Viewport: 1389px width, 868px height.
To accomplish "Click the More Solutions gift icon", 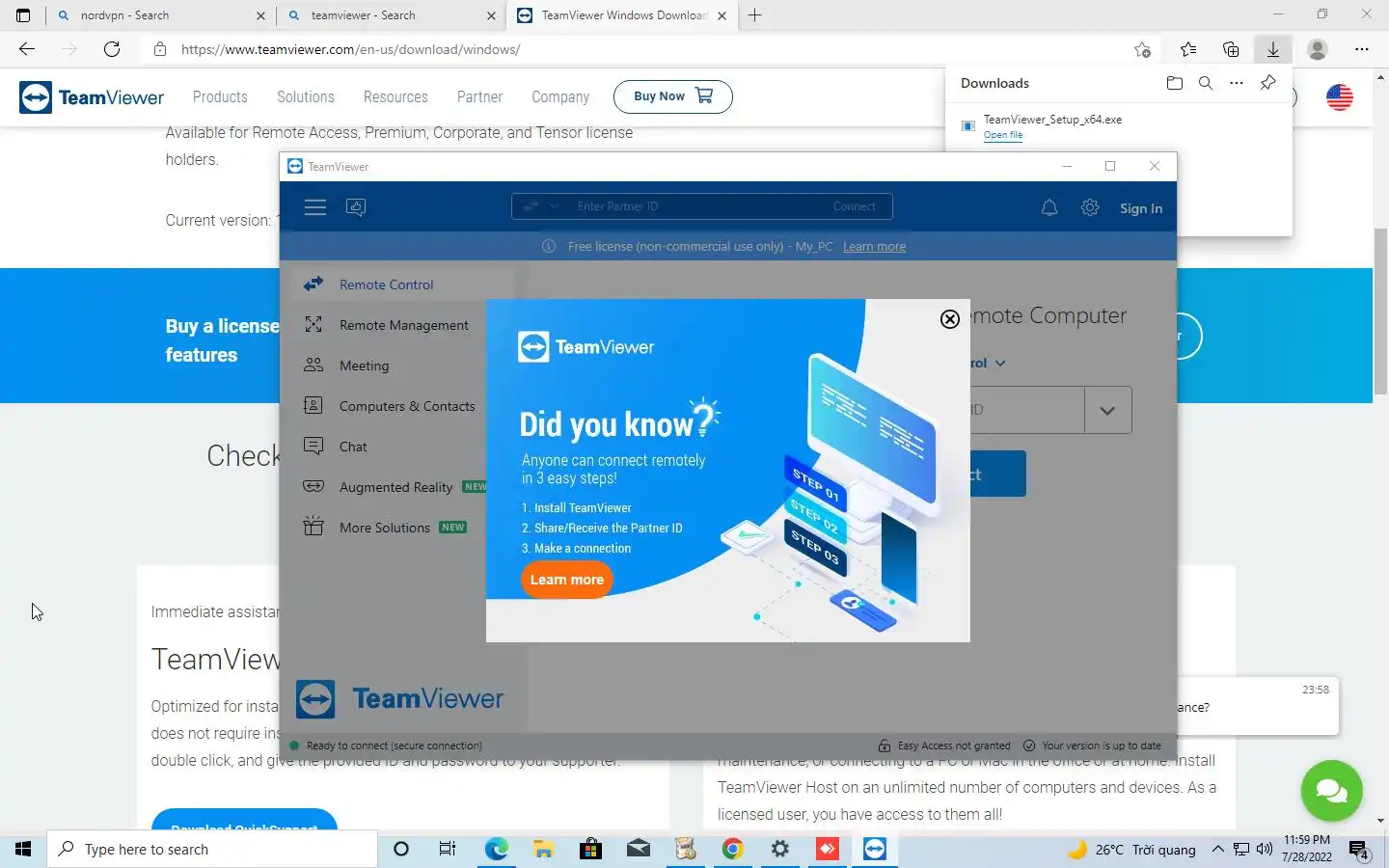I will coord(313,526).
